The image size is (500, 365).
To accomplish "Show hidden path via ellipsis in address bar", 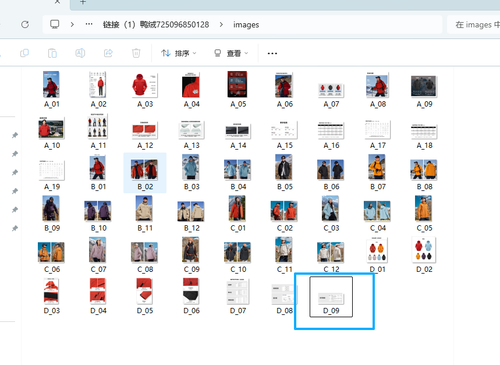I will coord(89,24).
